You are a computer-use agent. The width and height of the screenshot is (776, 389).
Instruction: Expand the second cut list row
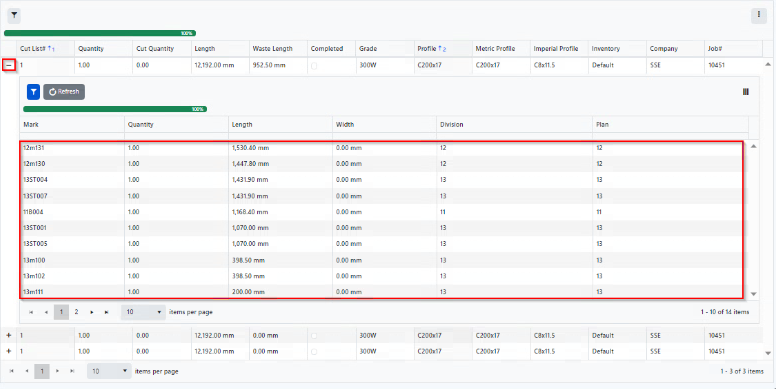coord(8,335)
